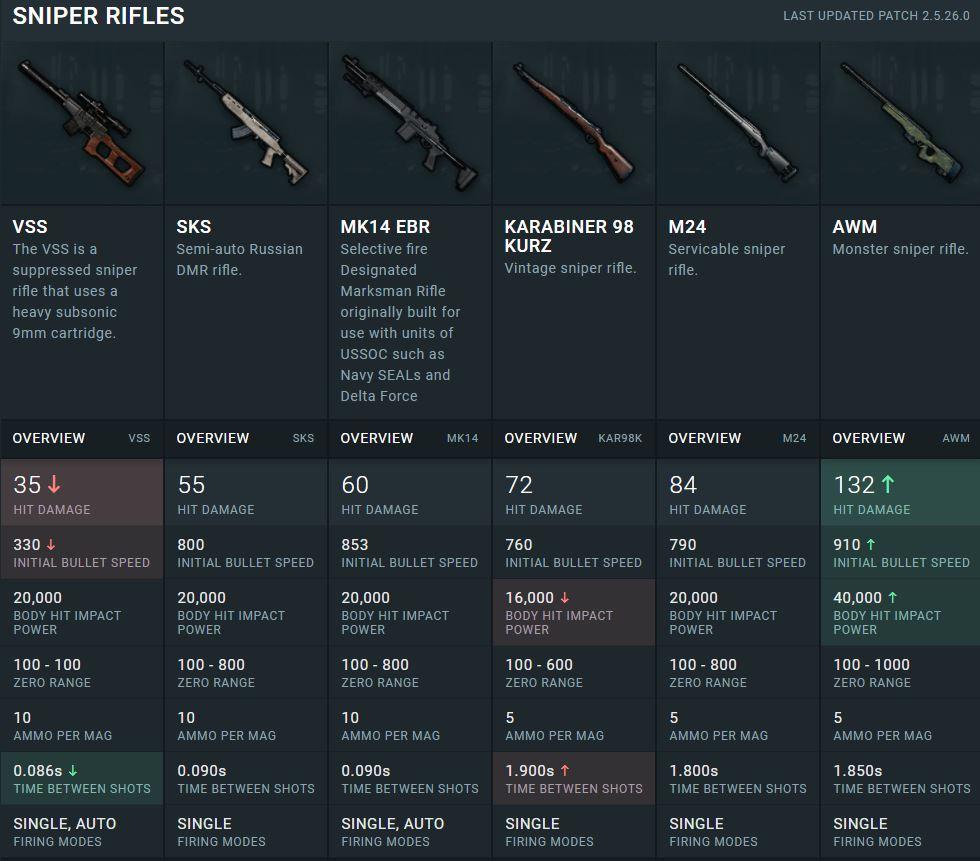Click the MK14 firing modes SINGLE, AUTO

(392, 824)
